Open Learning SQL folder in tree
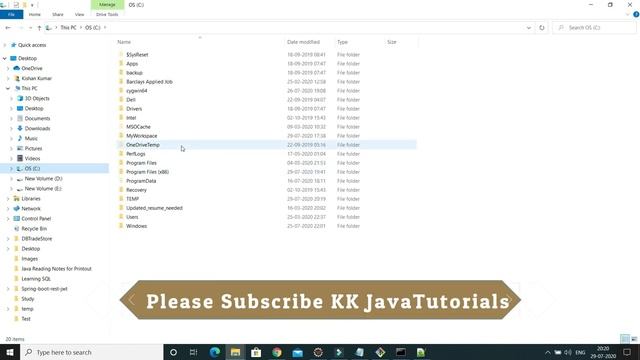This screenshot has width=640, height=360. pos(36,279)
